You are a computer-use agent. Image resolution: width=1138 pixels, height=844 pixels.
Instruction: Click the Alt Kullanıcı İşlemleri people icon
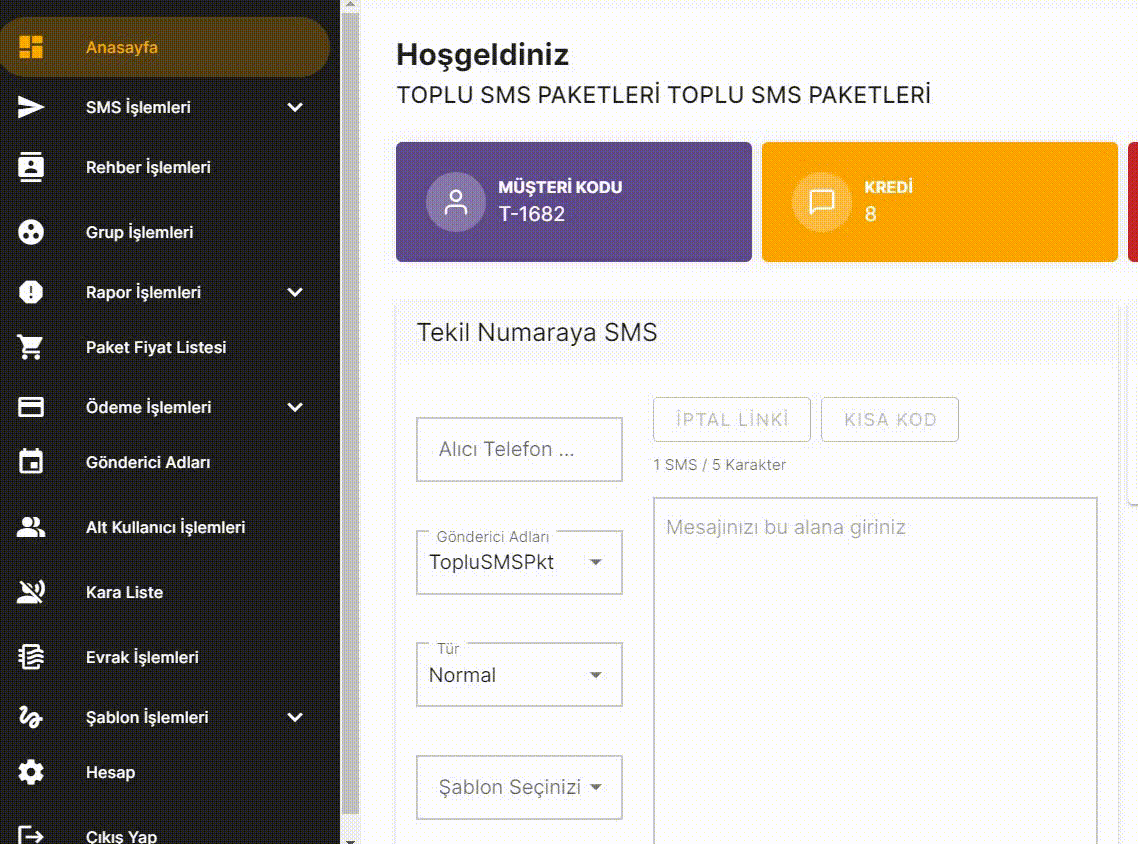point(30,528)
